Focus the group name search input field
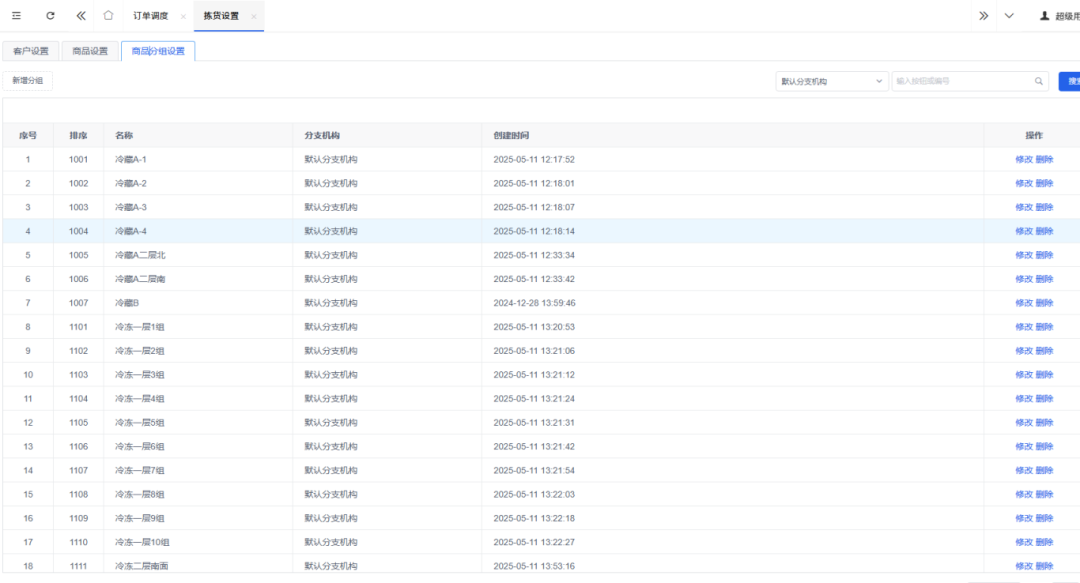 (x=960, y=81)
